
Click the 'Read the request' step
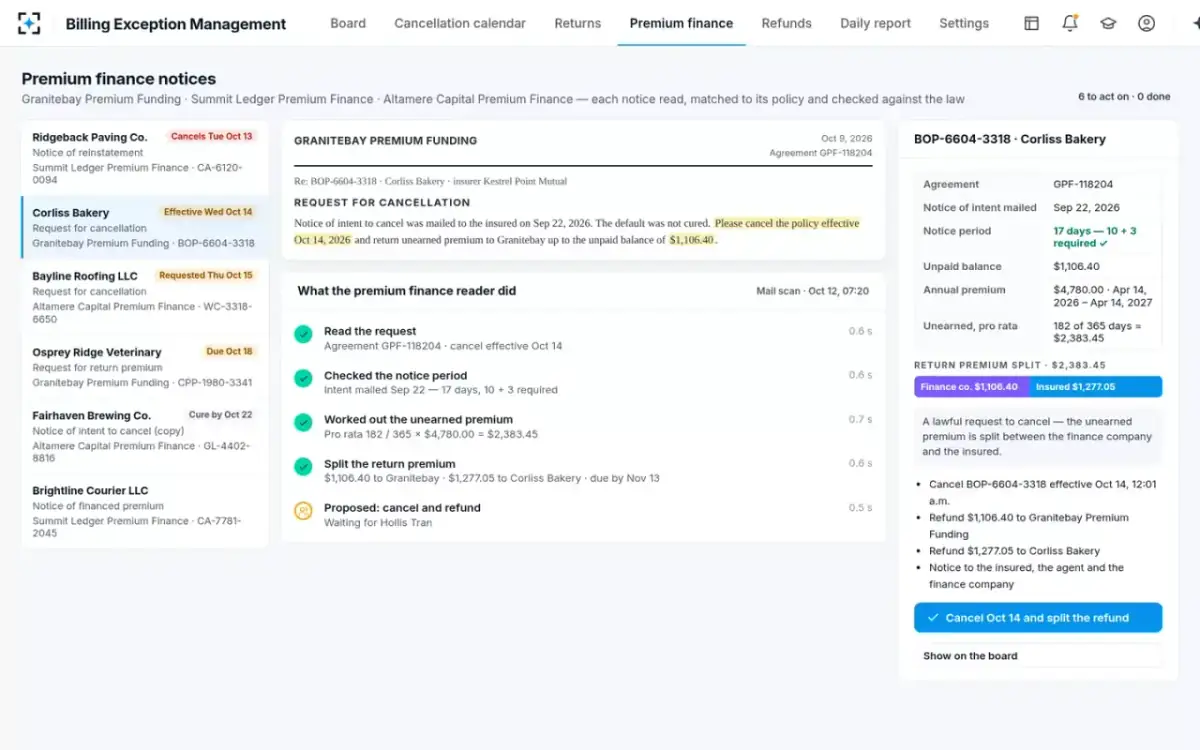583,338
